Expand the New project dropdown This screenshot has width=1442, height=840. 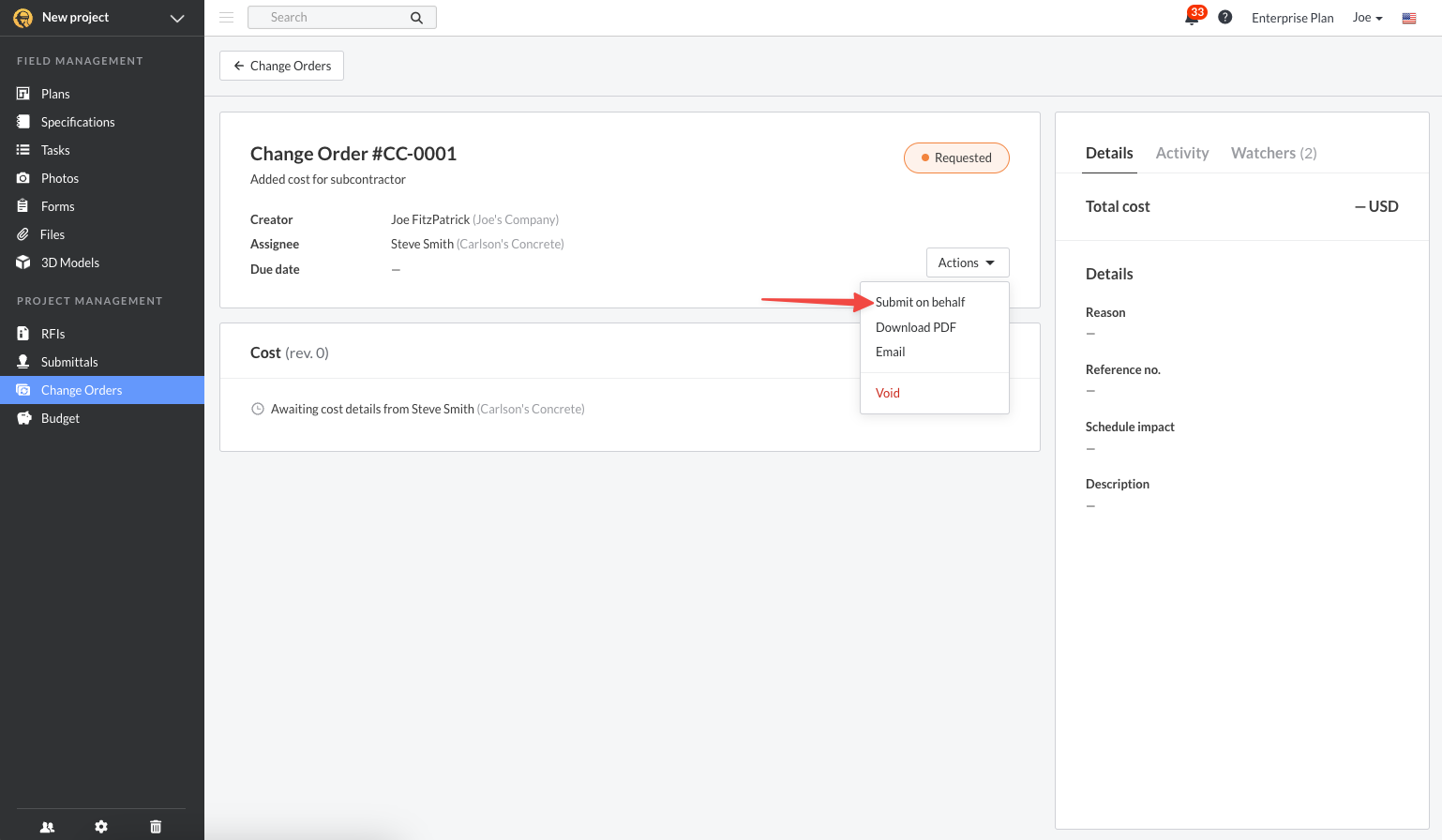[x=176, y=18]
